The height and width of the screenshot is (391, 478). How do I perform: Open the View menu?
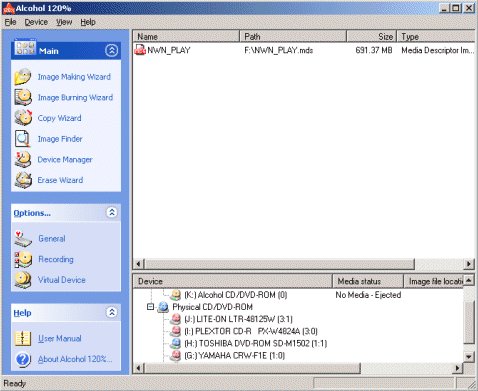(64, 22)
